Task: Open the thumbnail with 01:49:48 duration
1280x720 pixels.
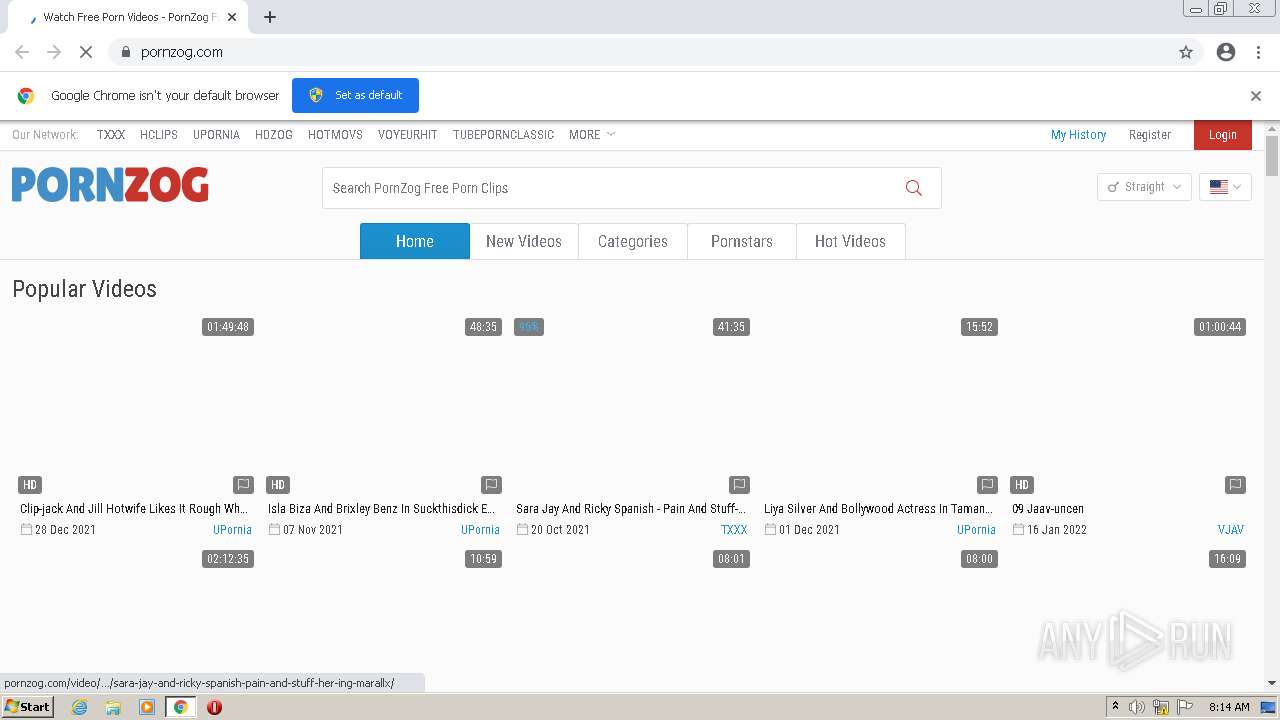Action: click(136, 406)
